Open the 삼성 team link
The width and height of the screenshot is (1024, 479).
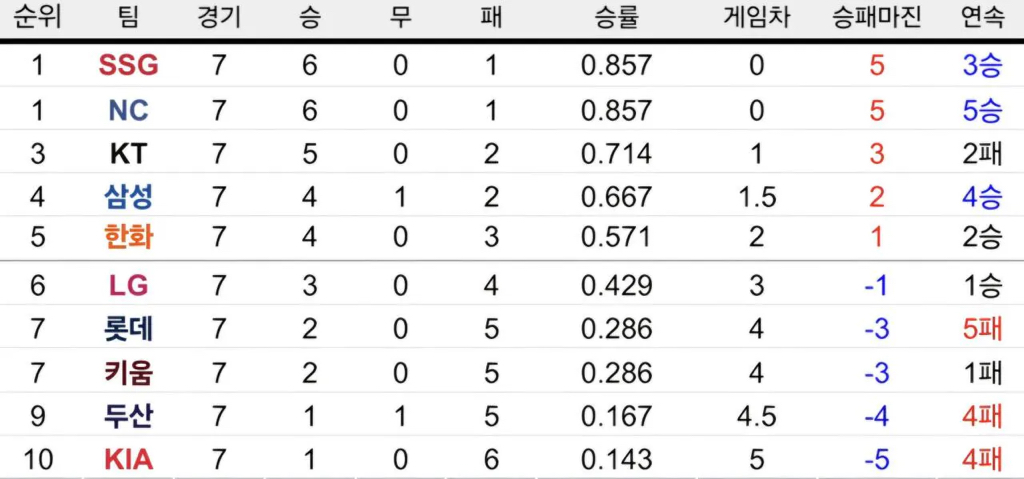[128, 197]
